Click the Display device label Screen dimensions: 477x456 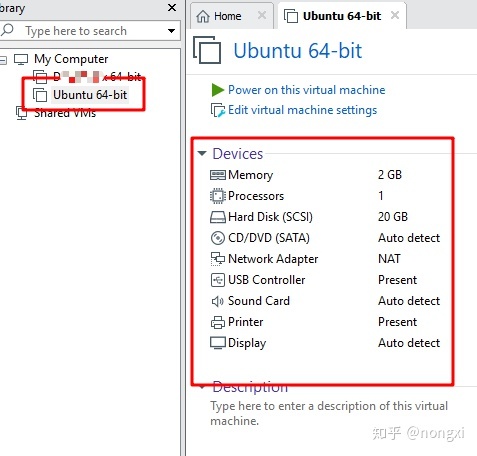(x=247, y=343)
